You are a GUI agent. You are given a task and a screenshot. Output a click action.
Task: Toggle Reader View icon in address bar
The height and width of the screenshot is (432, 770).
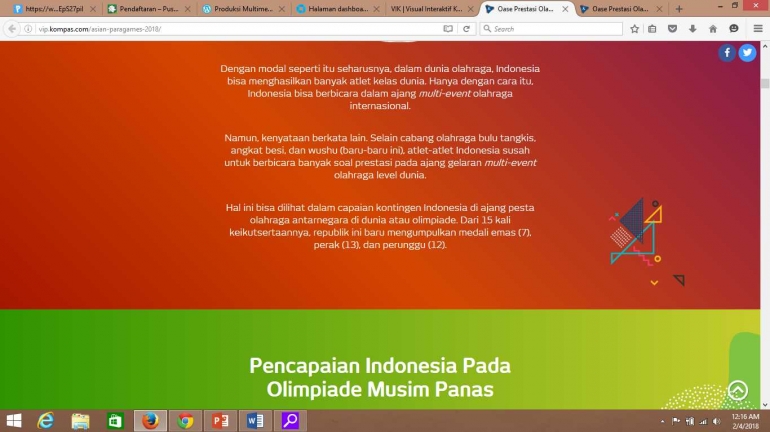pyautogui.click(x=448, y=29)
